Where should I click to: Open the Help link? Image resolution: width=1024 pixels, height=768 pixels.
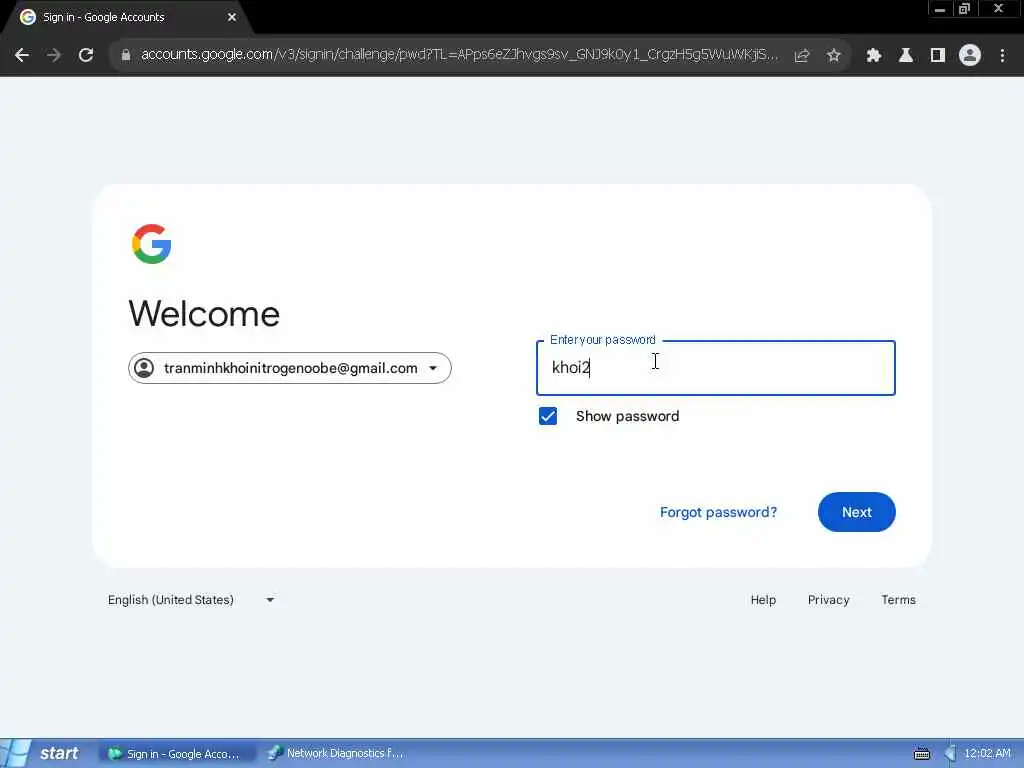click(763, 600)
